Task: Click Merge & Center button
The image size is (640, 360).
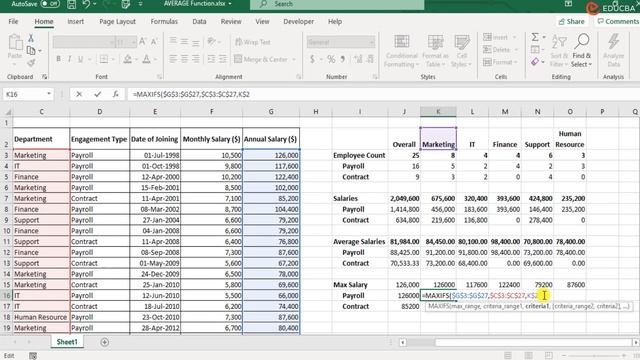Action: [261, 59]
